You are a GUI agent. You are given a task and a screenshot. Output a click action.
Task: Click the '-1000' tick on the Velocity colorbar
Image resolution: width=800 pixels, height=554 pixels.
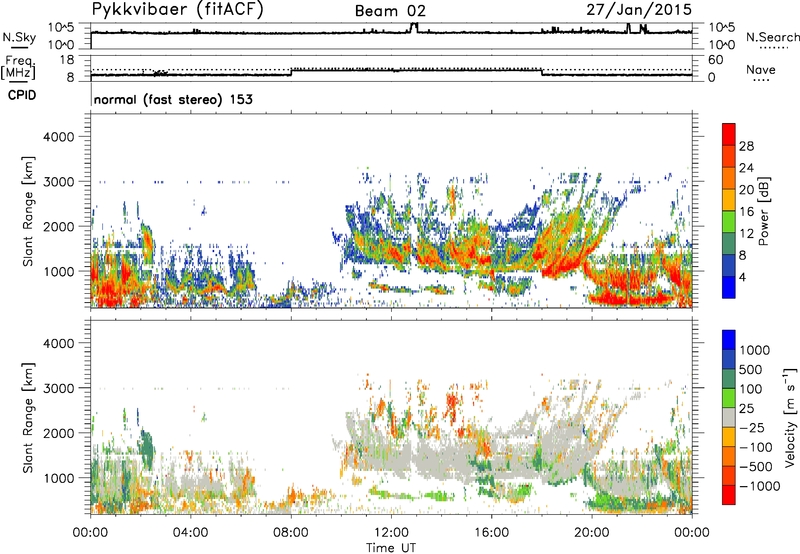[x=760, y=486]
